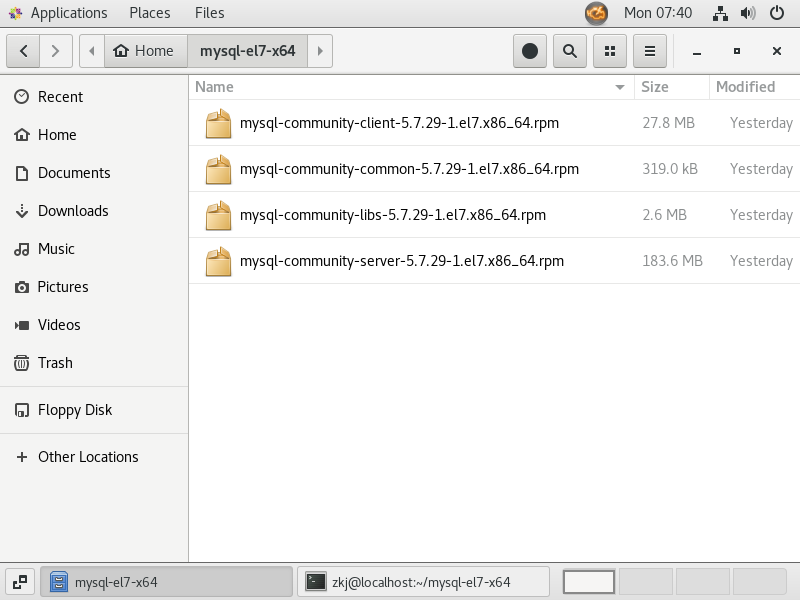Switch to the zkj@localhost terminal taskbar window
This screenshot has height=600, width=800.
[x=423, y=582]
